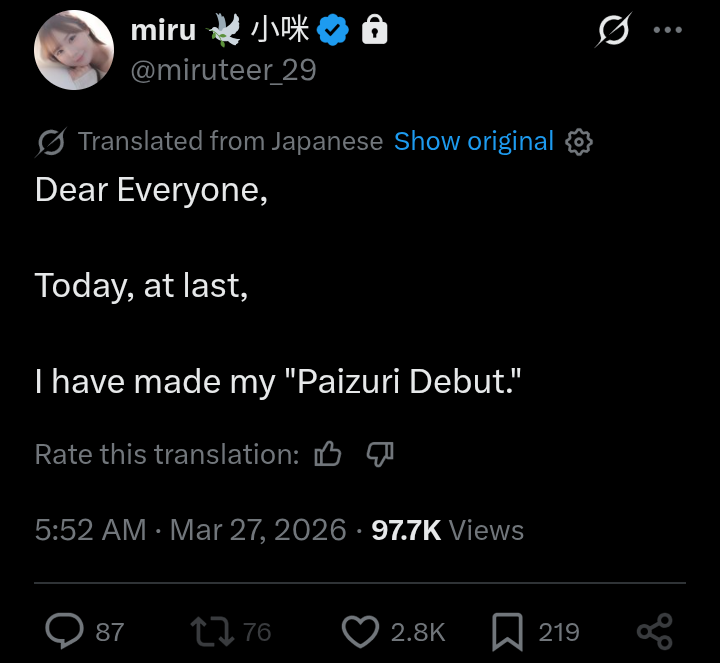Click the Grok icon beside Translated from Japanese

click(51, 142)
